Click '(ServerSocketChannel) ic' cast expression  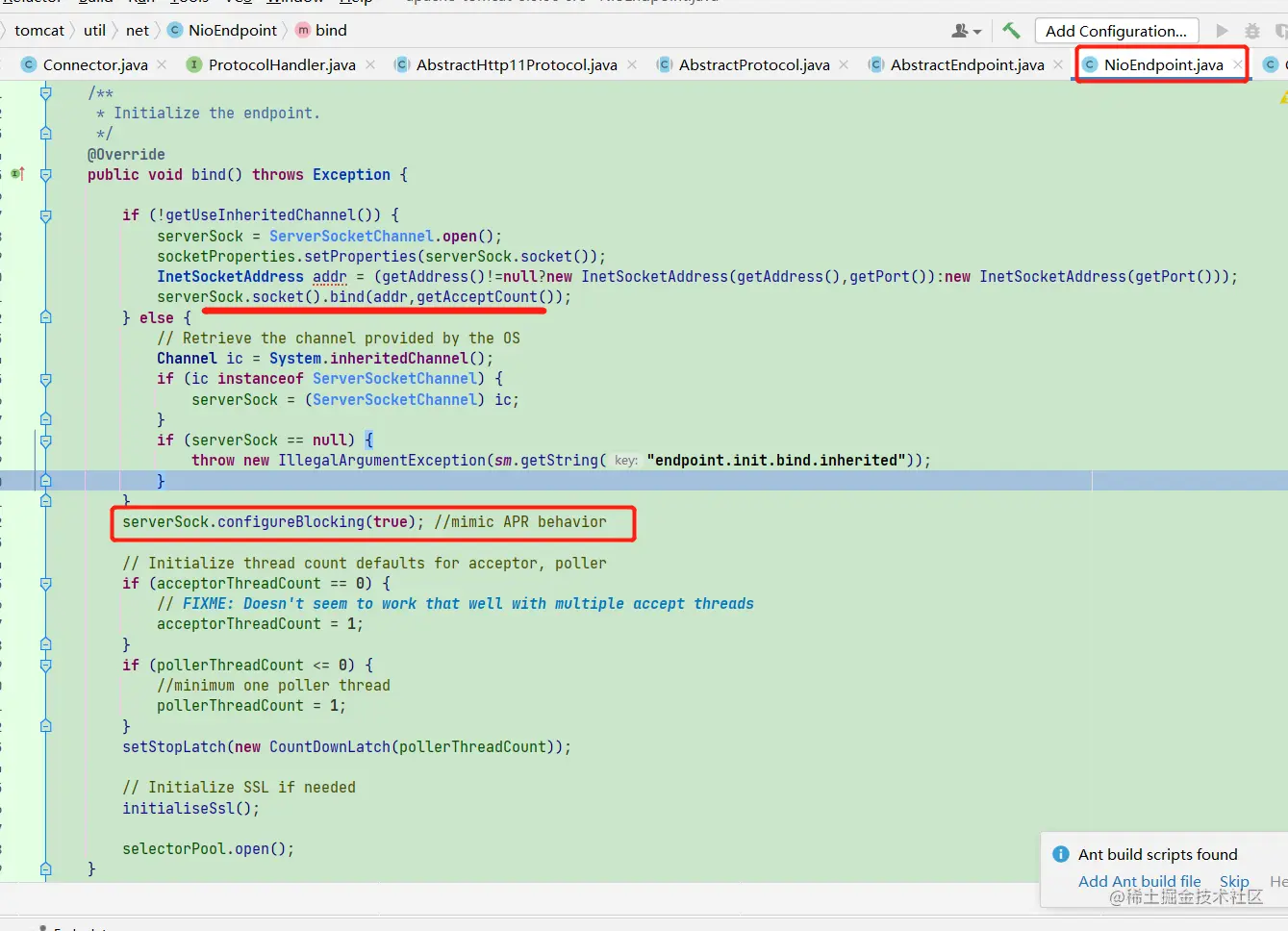(408, 399)
